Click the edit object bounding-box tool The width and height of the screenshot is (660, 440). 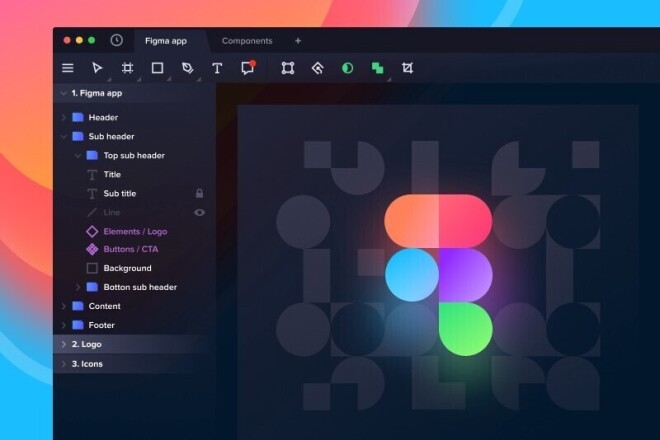point(288,68)
